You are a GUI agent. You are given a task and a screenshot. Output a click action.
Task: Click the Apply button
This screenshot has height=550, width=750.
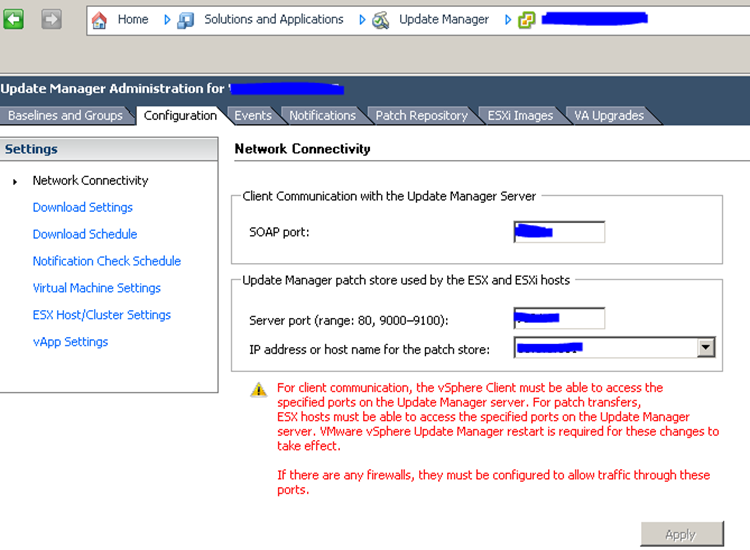pyautogui.click(x=682, y=534)
